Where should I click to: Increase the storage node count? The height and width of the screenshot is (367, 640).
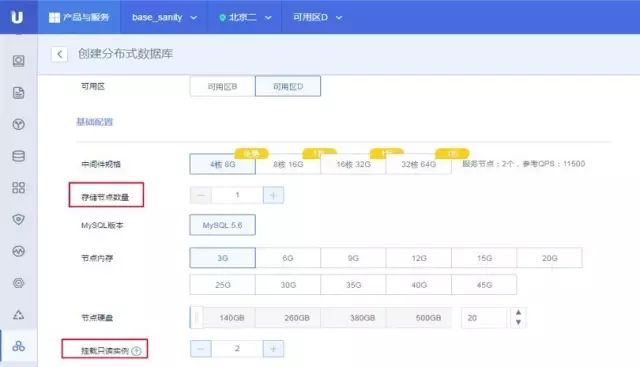[273, 195]
